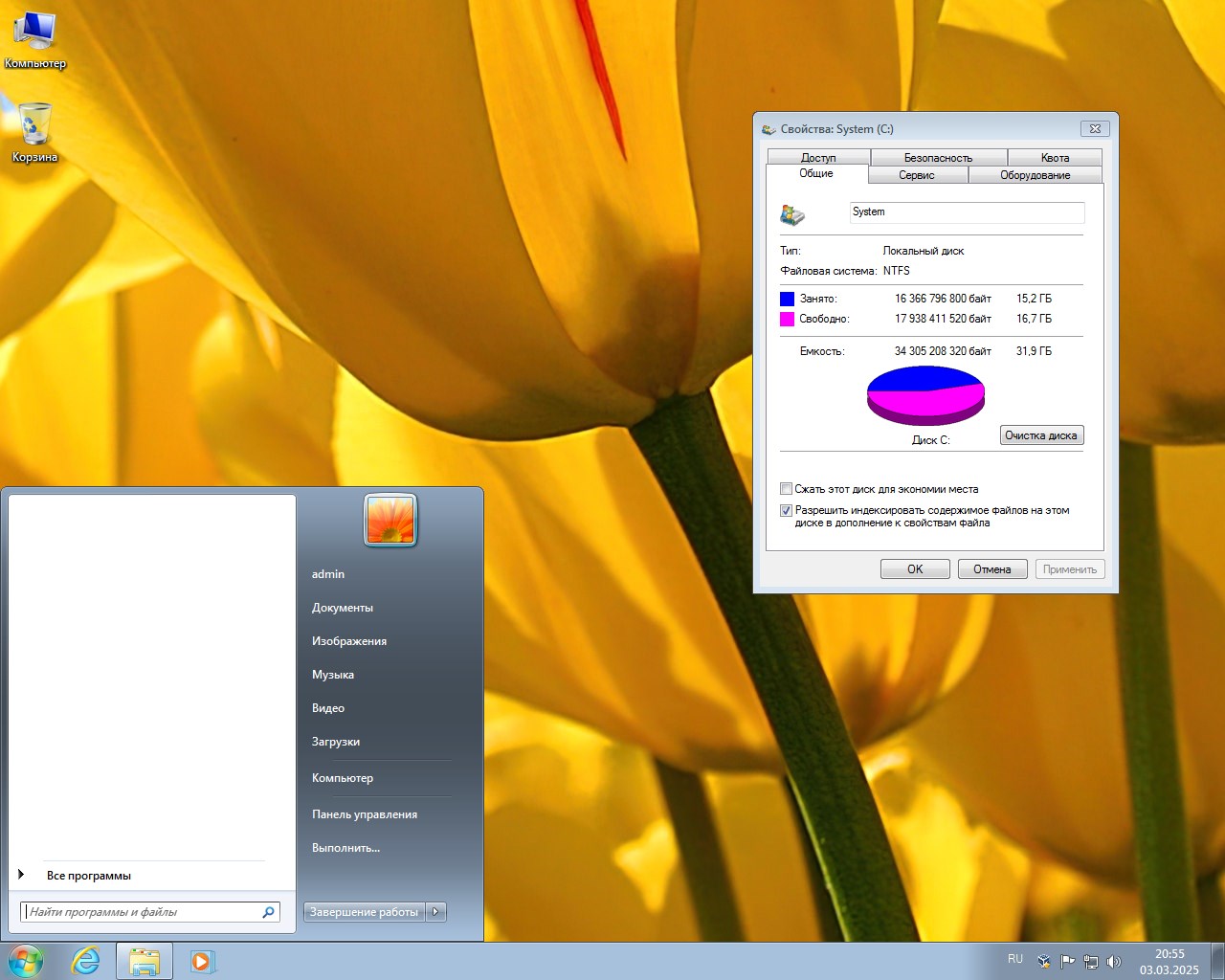This screenshot has height=980, width=1225.
Task: Launch Internet Explorer from the taskbar
Action: coord(86,961)
